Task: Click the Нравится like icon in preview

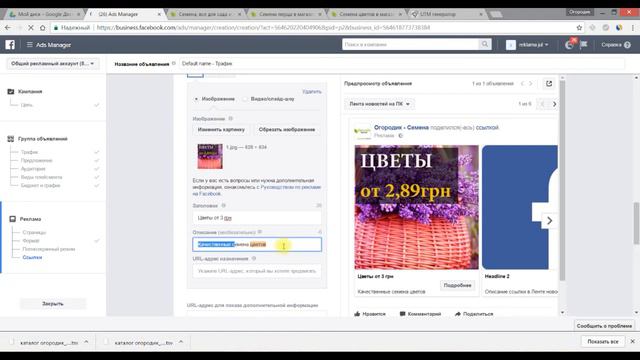Action: 358,314
